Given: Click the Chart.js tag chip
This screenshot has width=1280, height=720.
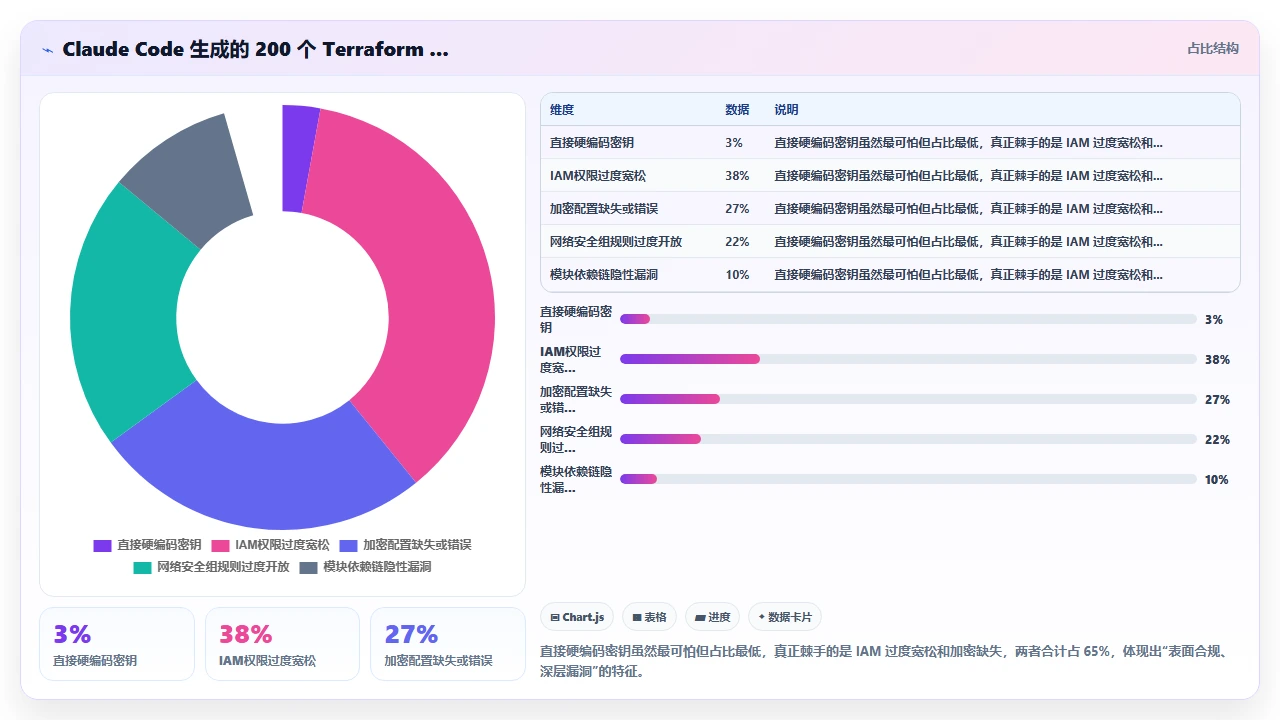Looking at the screenshot, I should [x=577, y=617].
